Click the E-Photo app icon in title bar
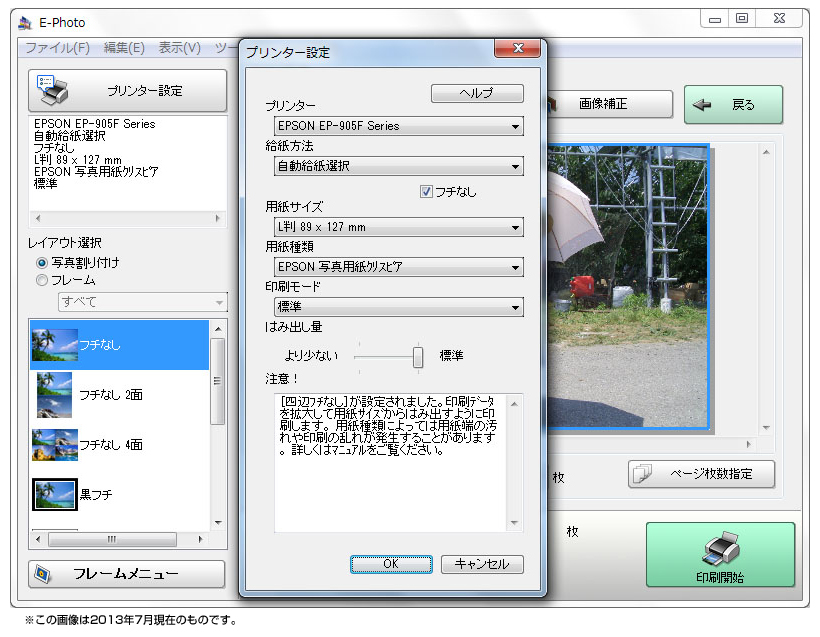Screen dimensions: 820x637 [x=25, y=22]
